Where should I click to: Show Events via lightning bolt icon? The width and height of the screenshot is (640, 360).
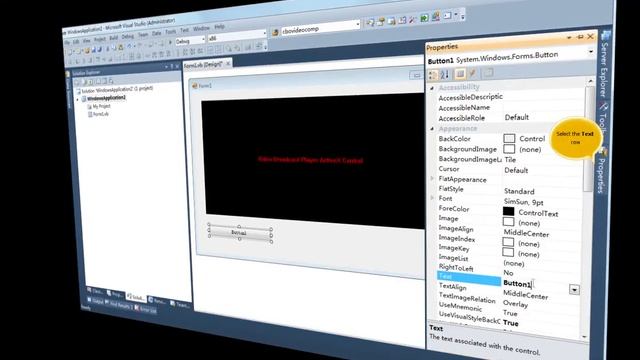click(473, 73)
